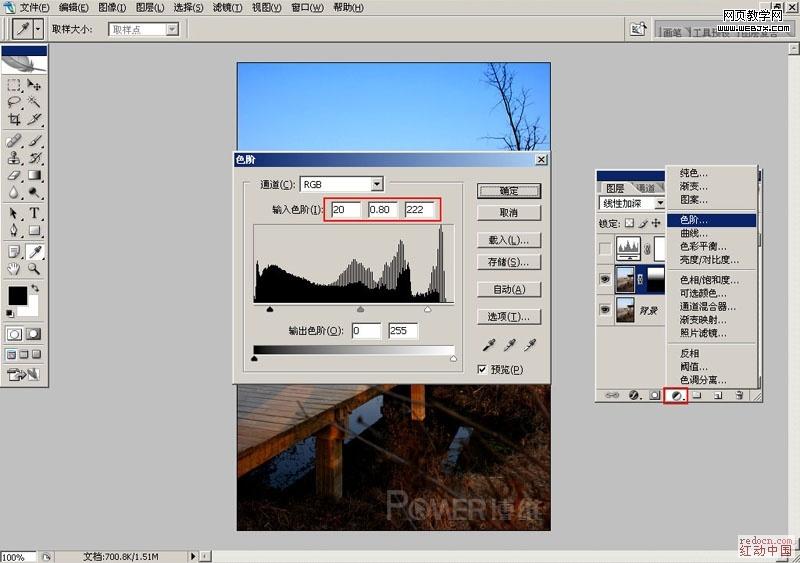
Task: Select the Rectangular Marquee tool
Action: click(x=14, y=84)
